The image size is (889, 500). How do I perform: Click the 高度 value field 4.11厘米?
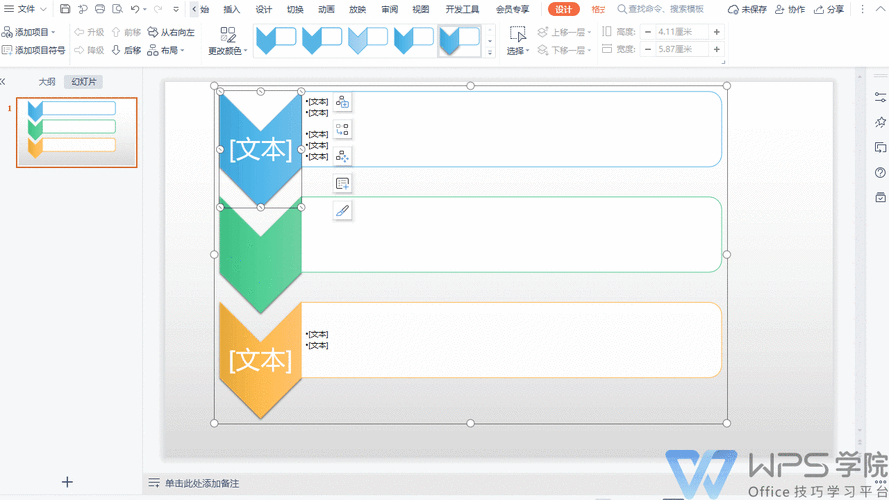tap(681, 32)
